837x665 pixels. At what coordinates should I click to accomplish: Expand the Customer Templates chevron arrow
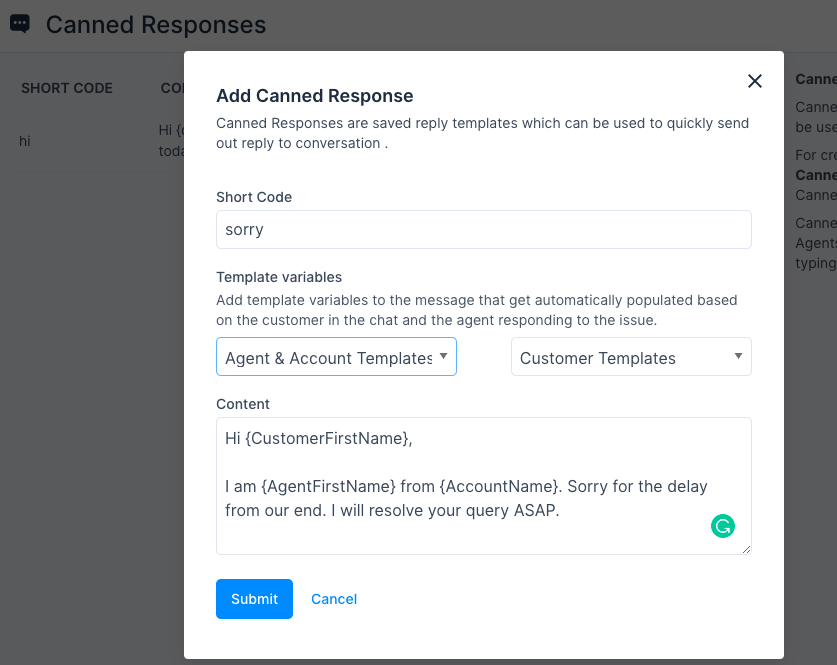pos(739,356)
